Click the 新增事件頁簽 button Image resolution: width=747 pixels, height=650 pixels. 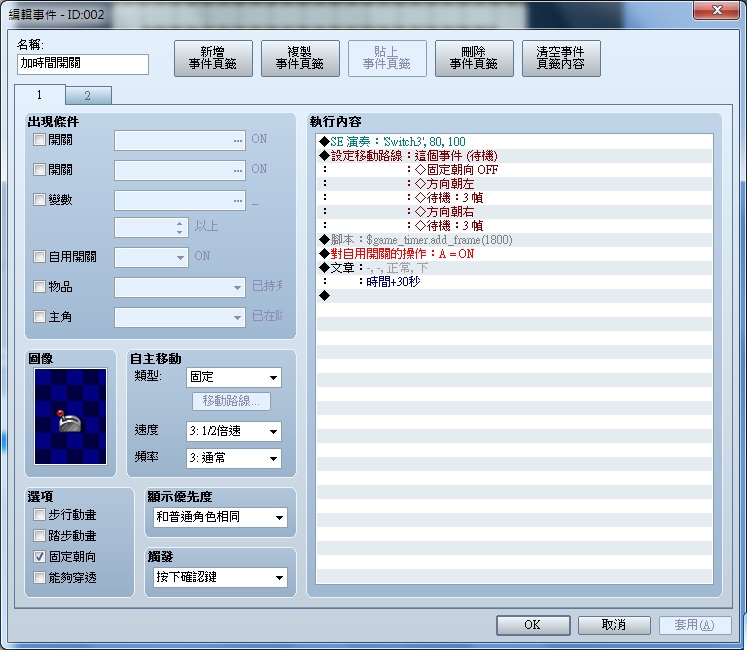[x=213, y=58]
